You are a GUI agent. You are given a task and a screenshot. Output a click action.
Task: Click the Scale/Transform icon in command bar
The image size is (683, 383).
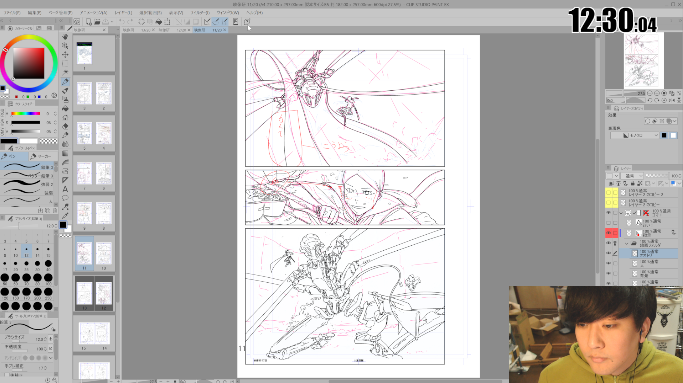[167, 21]
